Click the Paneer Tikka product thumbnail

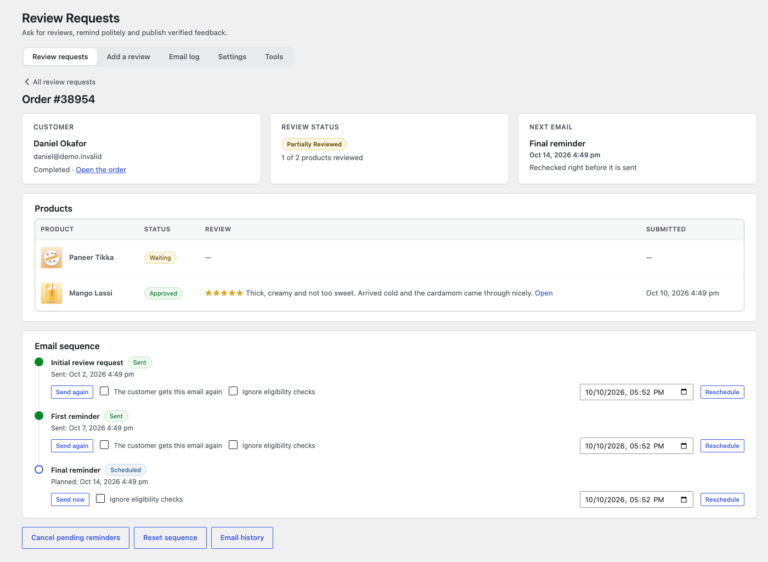(x=51, y=258)
